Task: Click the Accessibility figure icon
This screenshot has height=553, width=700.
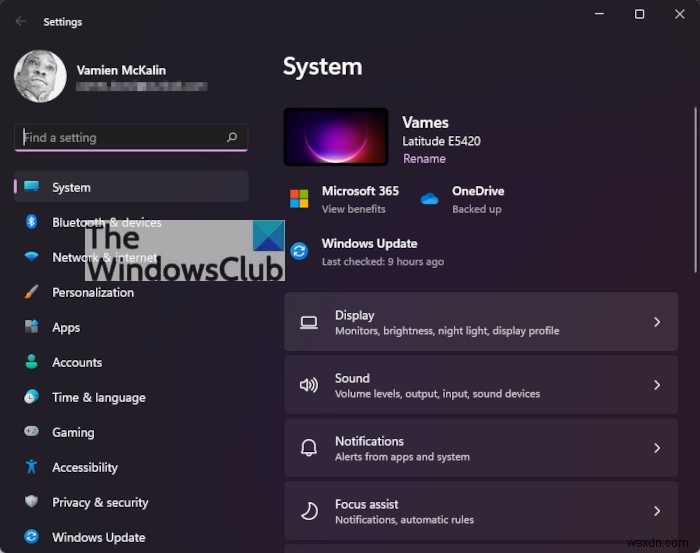Action: pos(31,466)
